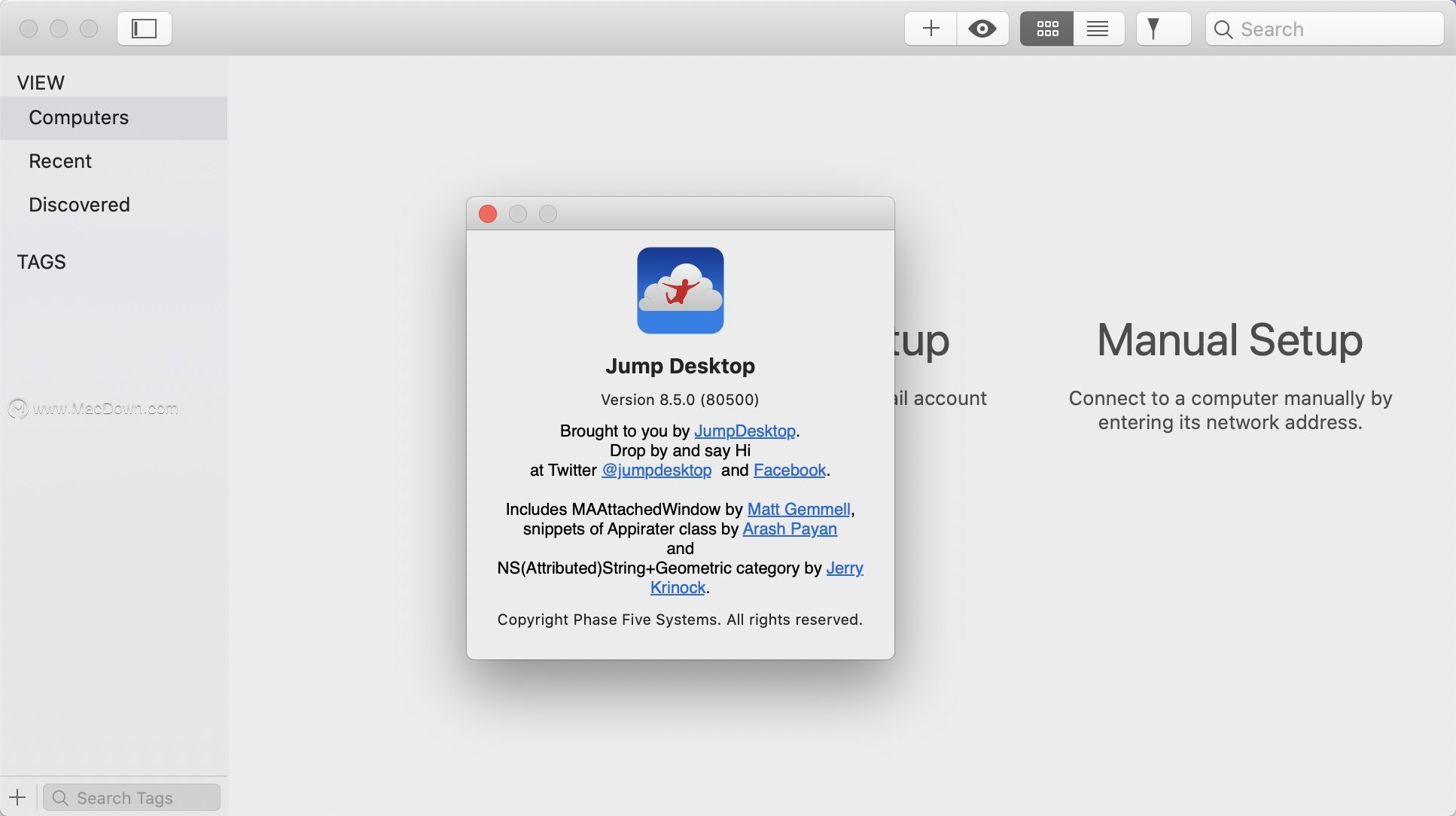Focus the Search Tags field
This screenshot has height=816, width=1456.
point(132,797)
